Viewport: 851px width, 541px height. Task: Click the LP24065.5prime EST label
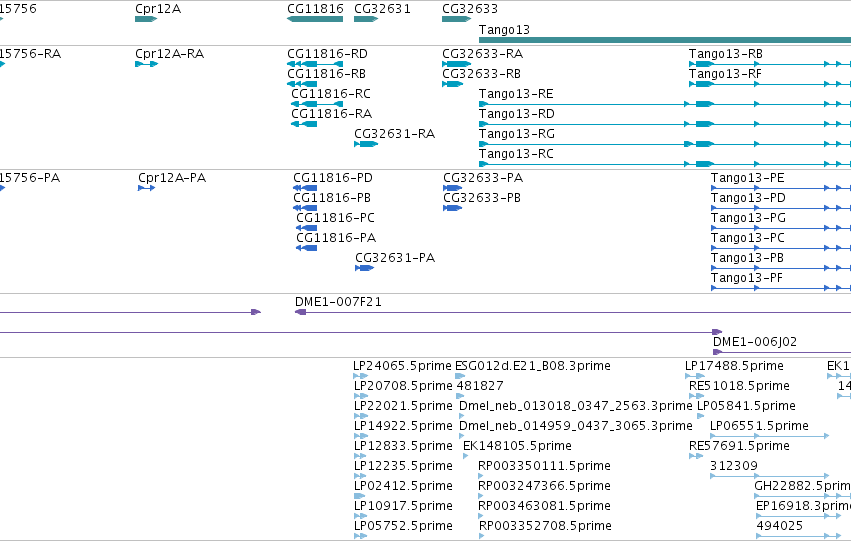click(402, 366)
